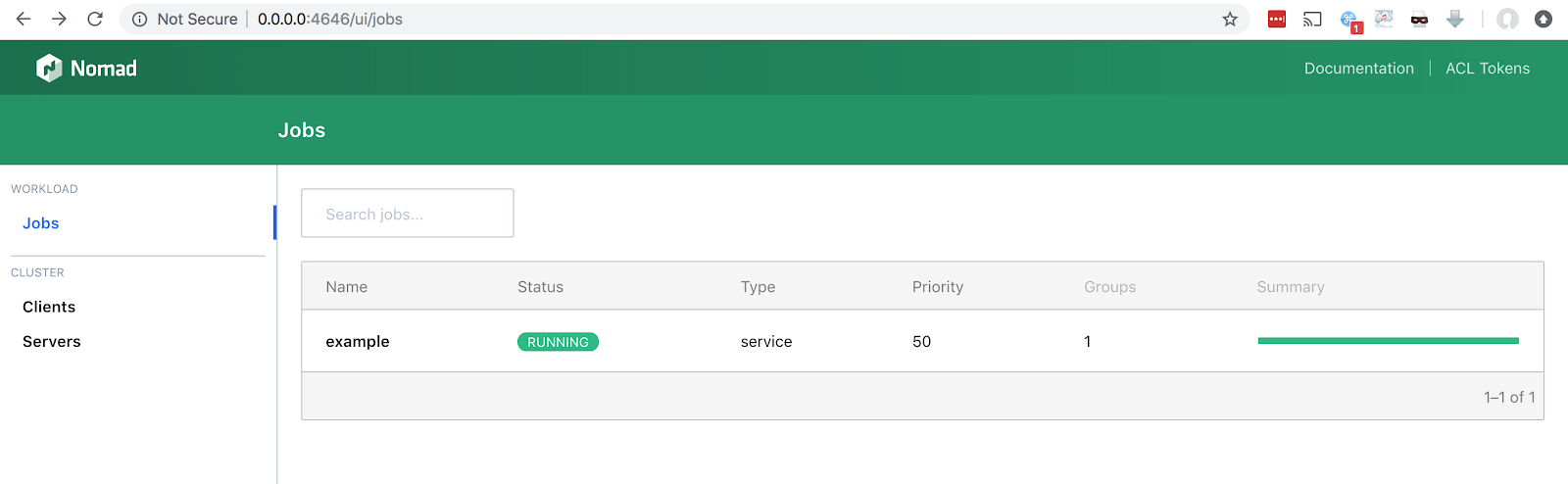1568x484 pixels.
Task: Click the Search jobs input field
Action: 407,214
